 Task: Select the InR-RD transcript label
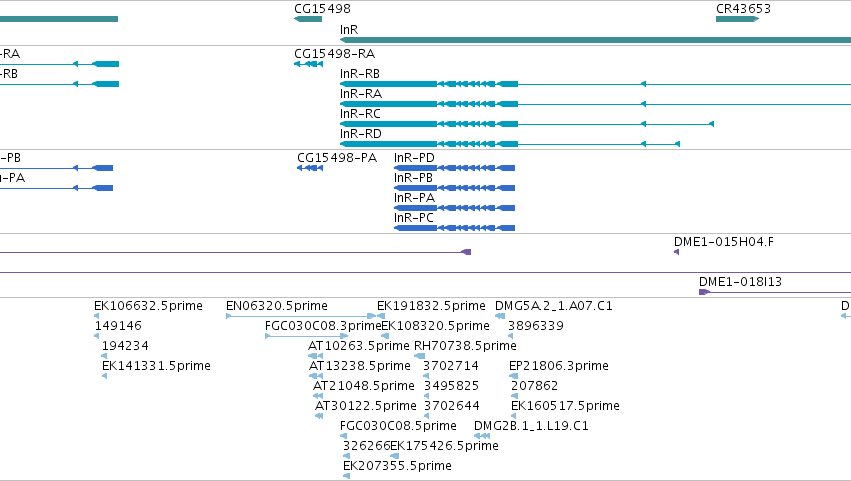click(x=360, y=134)
